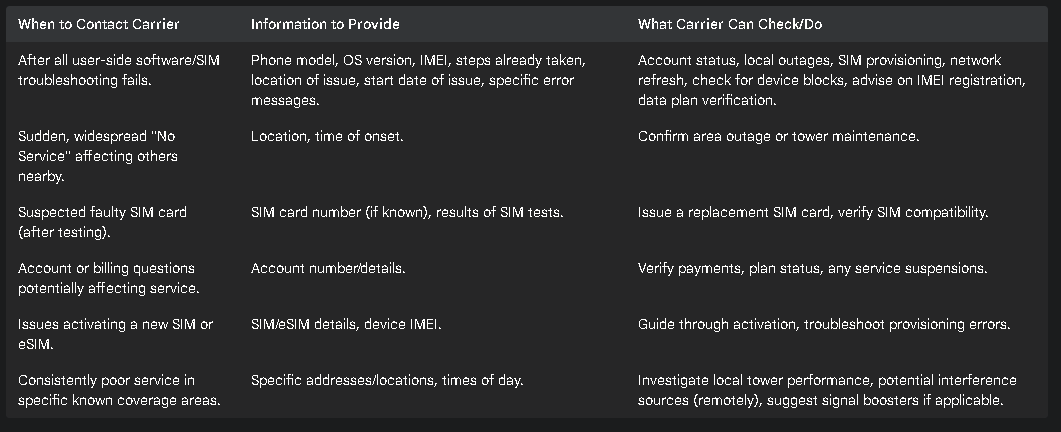Select the 'Account status, local outages' cell

(x=832, y=80)
